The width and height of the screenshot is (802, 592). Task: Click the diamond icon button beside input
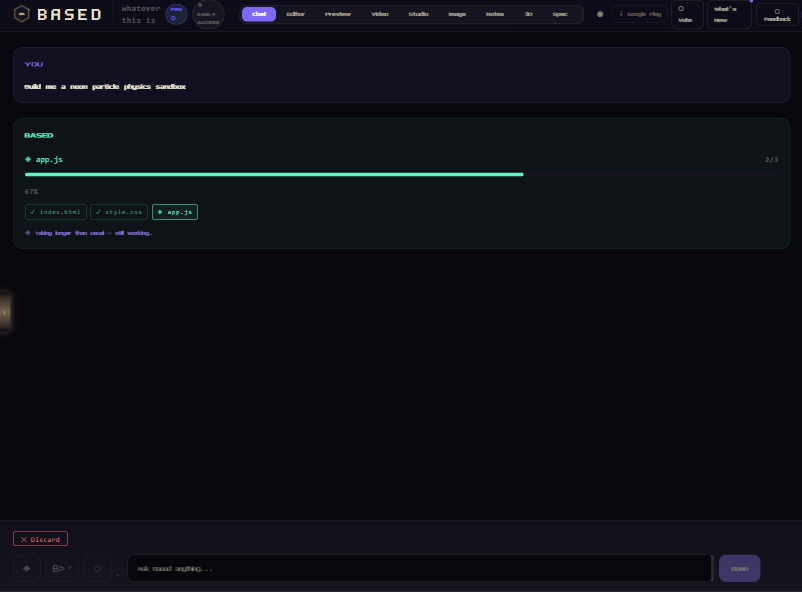pyautogui.click(x=27, y=568)
